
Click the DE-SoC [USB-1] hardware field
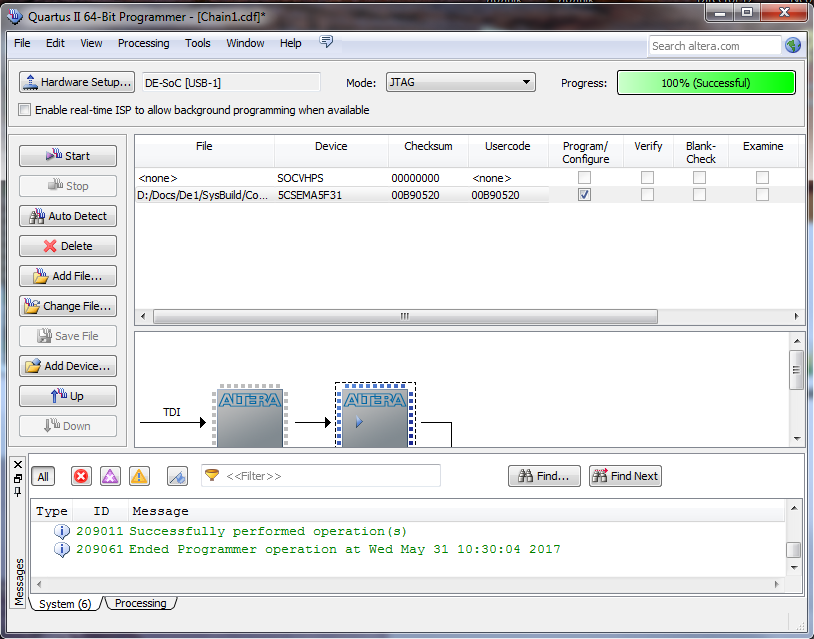[x=231, y=83]
